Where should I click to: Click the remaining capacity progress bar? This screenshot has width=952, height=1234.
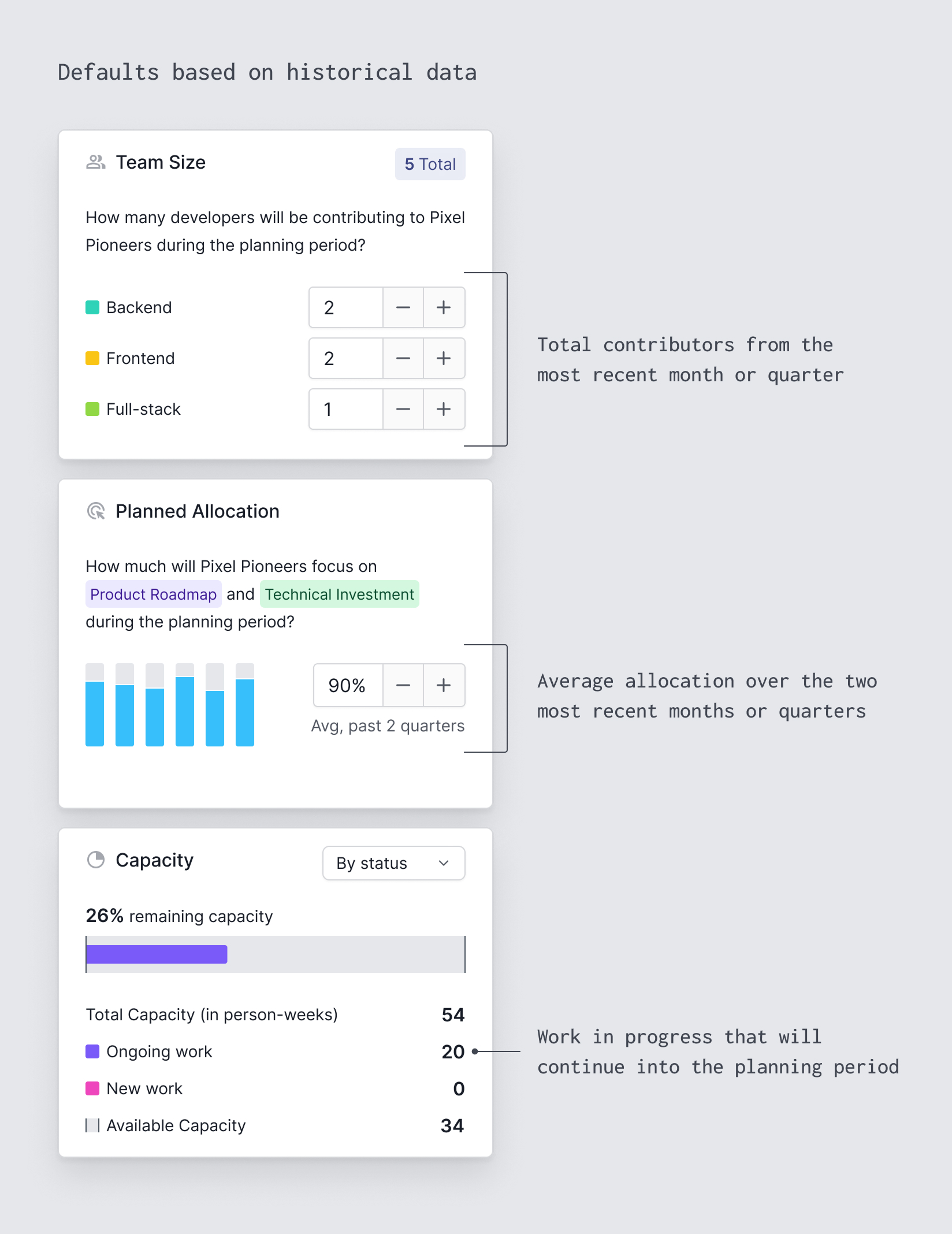tap(274, 953)
